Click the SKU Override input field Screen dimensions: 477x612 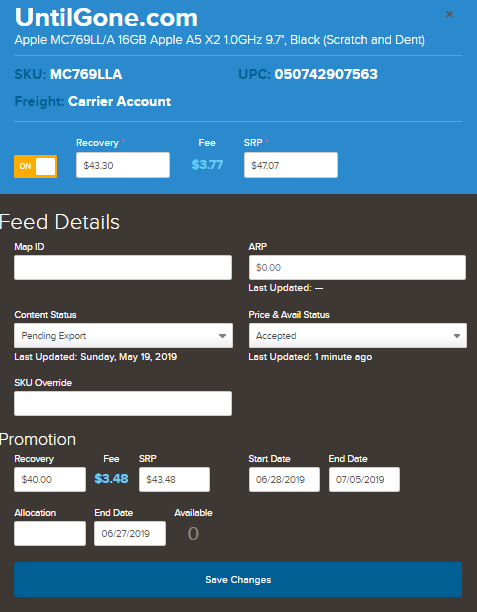pyautogui.click(x=123, y=403)
